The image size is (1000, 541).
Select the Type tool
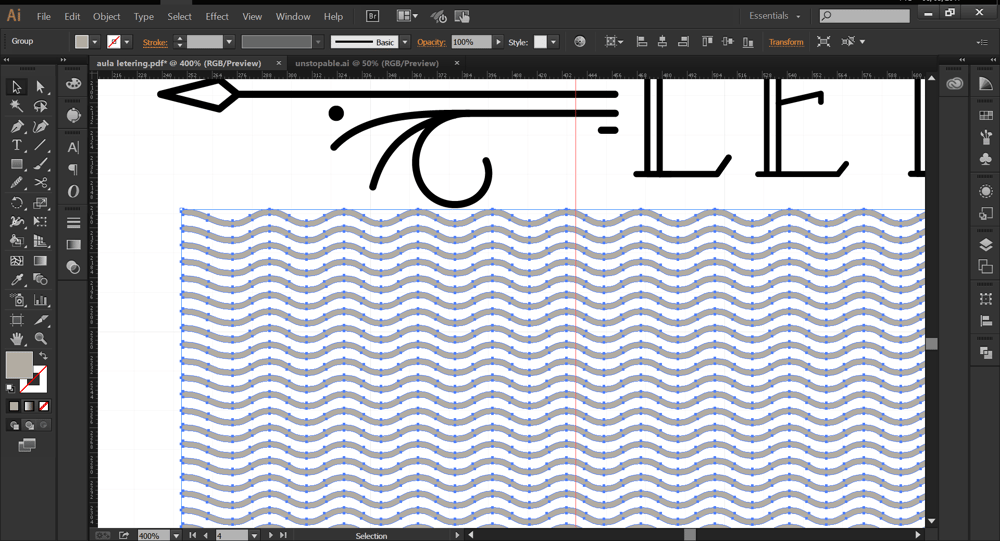[x=17, y=145]
